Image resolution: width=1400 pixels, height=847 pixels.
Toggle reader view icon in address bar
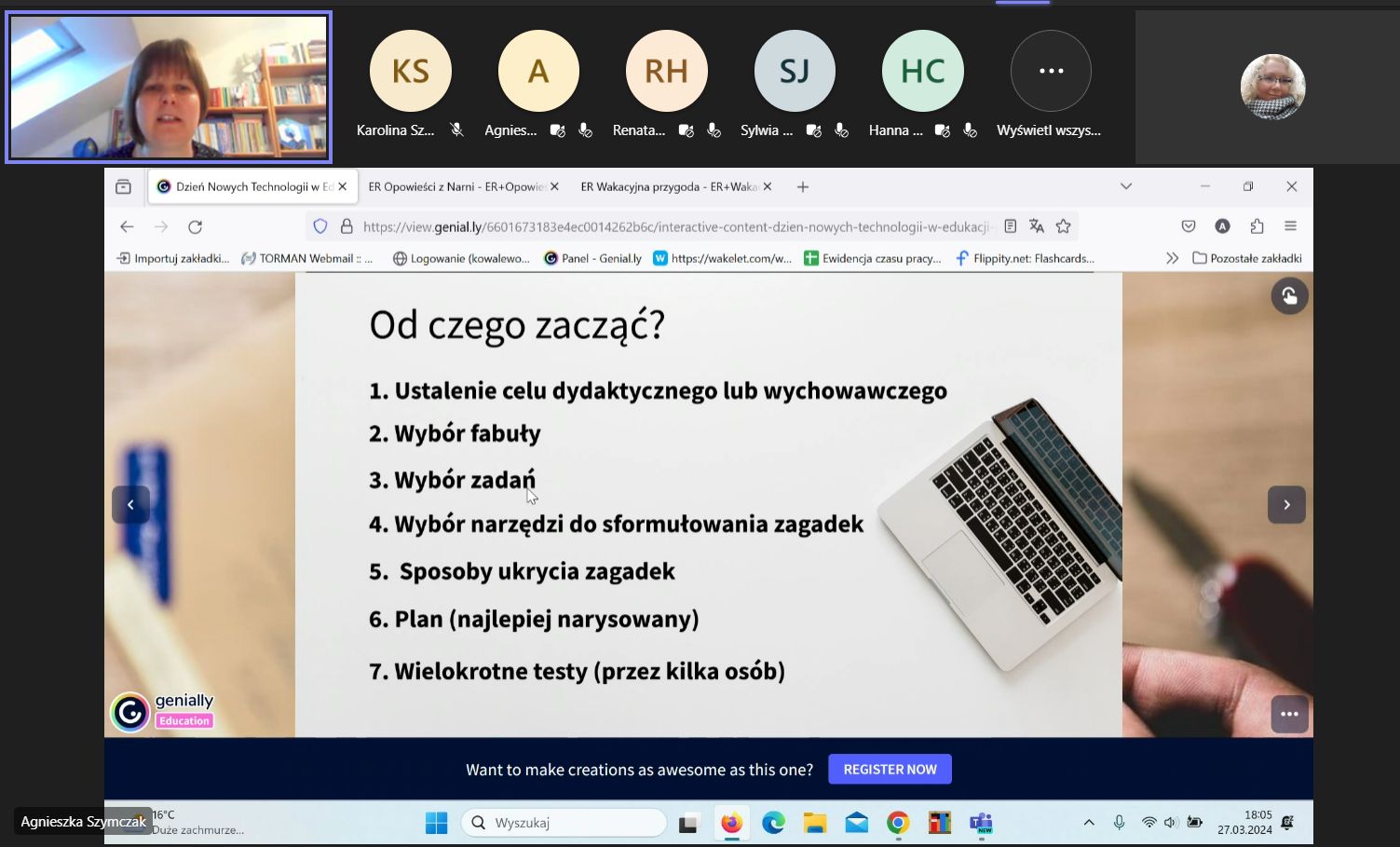[1011, 226]
